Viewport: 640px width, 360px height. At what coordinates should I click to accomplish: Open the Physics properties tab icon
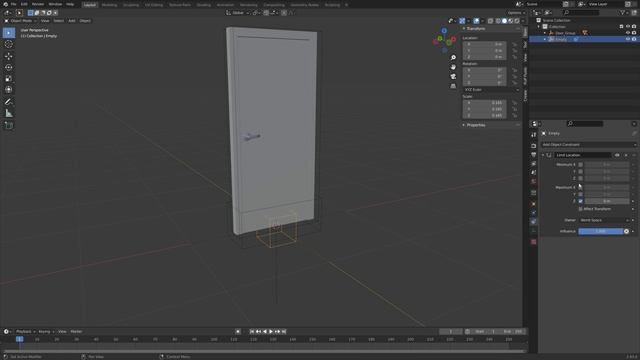click(533, 213)
